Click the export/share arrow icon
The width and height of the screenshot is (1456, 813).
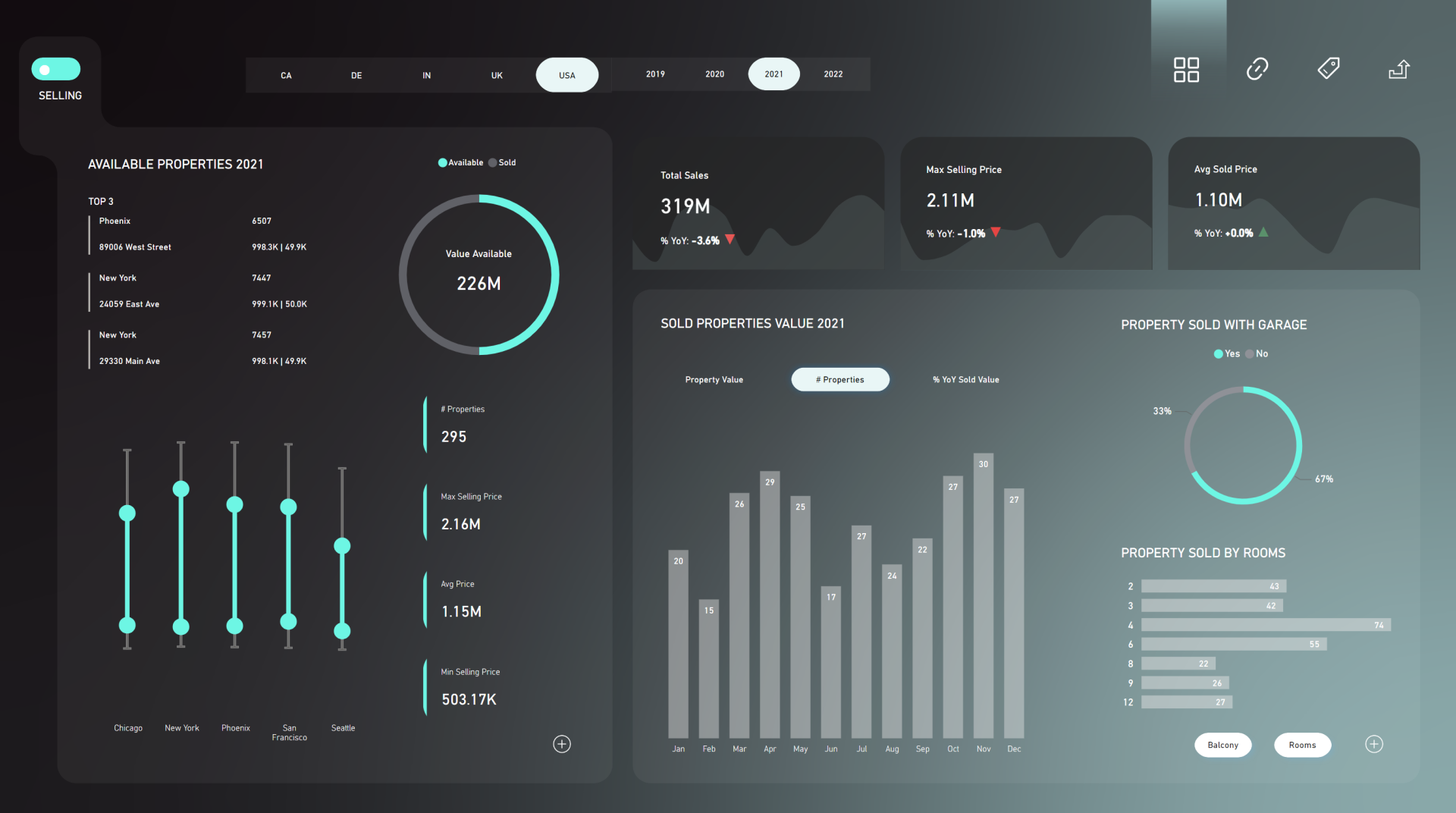[1399, 69]
